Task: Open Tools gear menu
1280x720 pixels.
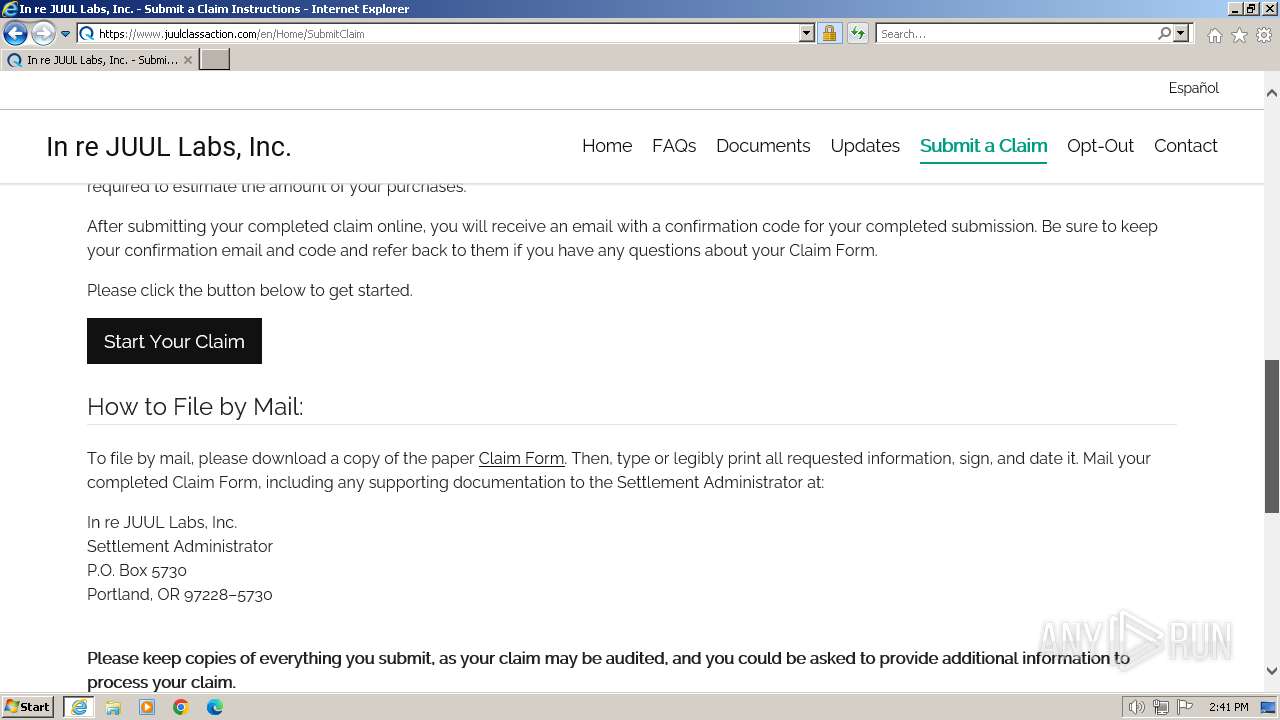Action: tap(1264, 35)
